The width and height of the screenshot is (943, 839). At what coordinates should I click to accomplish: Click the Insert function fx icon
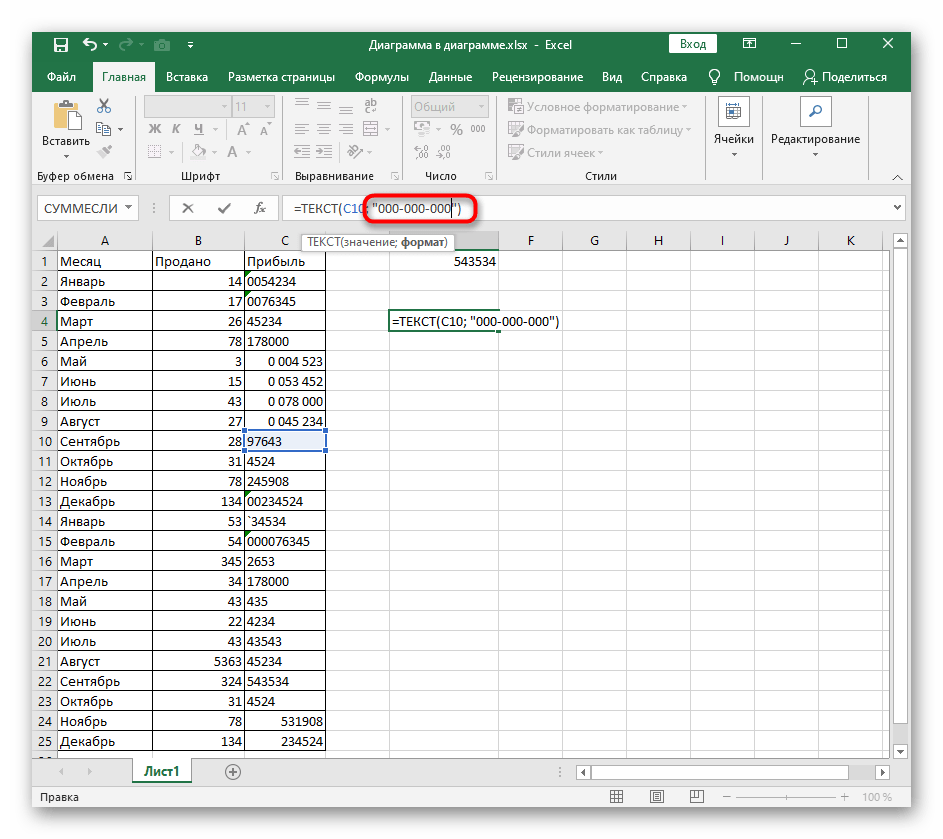(260, 208)
